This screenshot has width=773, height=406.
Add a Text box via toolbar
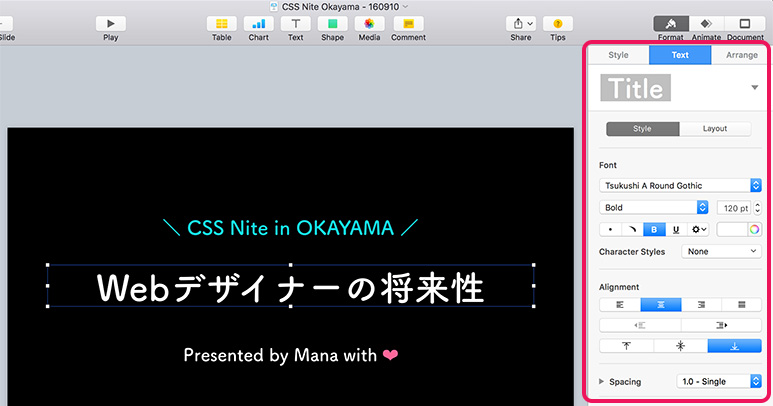(x=295, y=24)
